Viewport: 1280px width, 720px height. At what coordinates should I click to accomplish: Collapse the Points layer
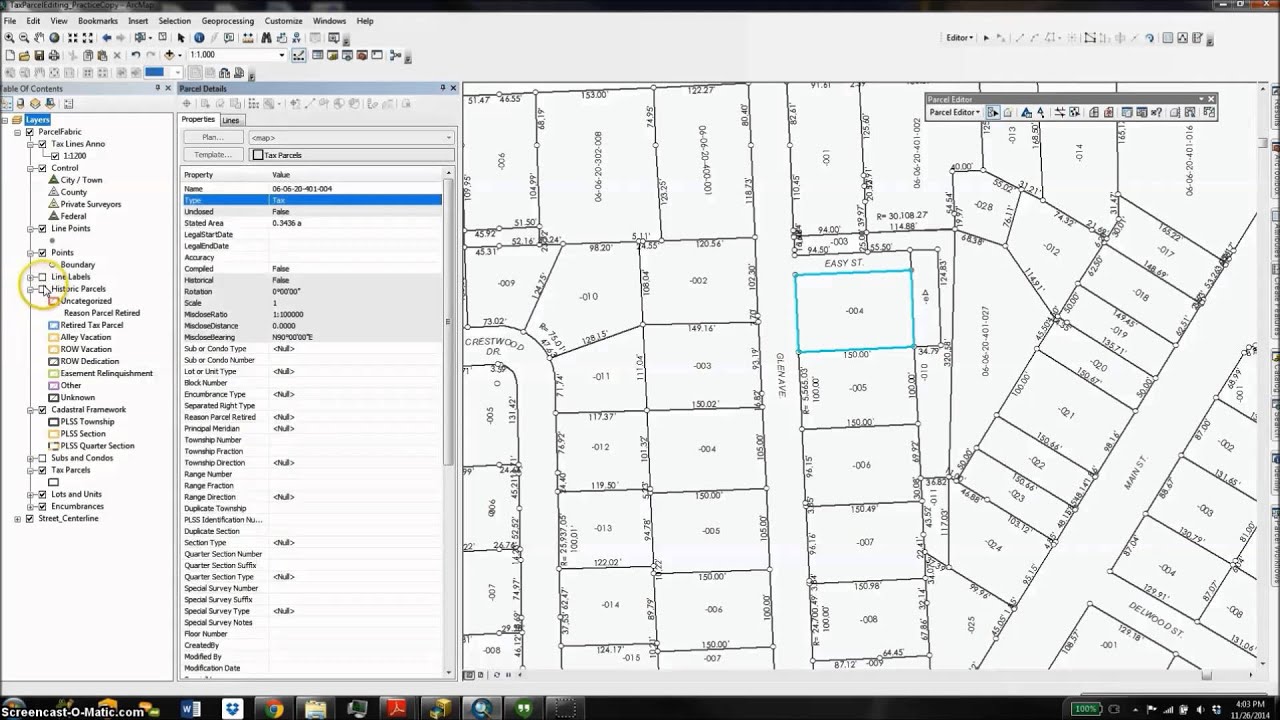[x=30, y=253]
